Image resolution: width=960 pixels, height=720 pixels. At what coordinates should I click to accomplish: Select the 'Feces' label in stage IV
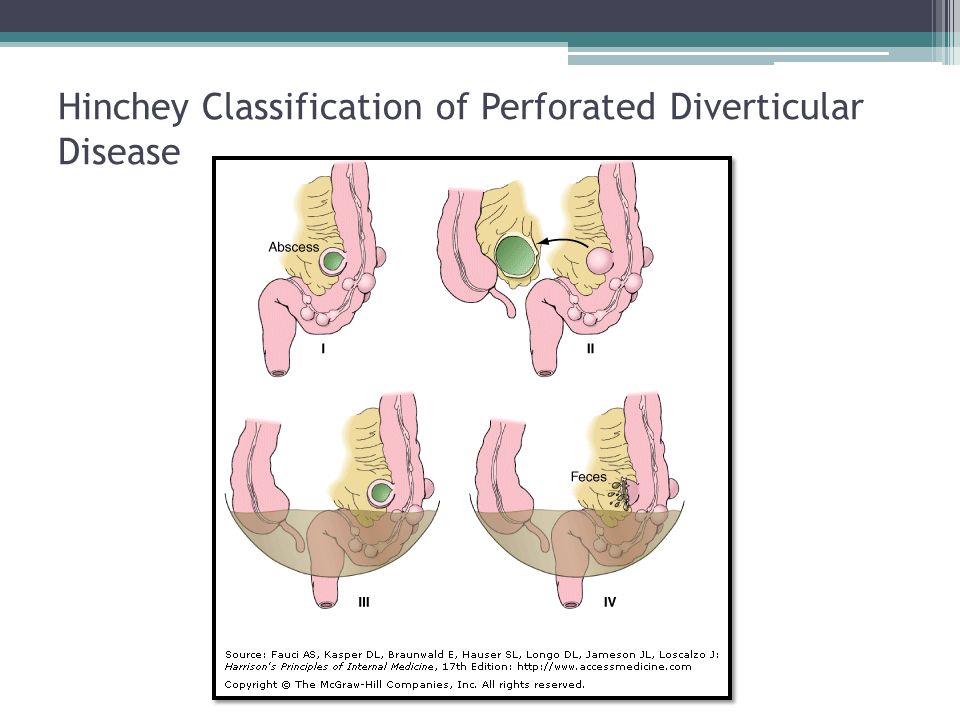588,476
